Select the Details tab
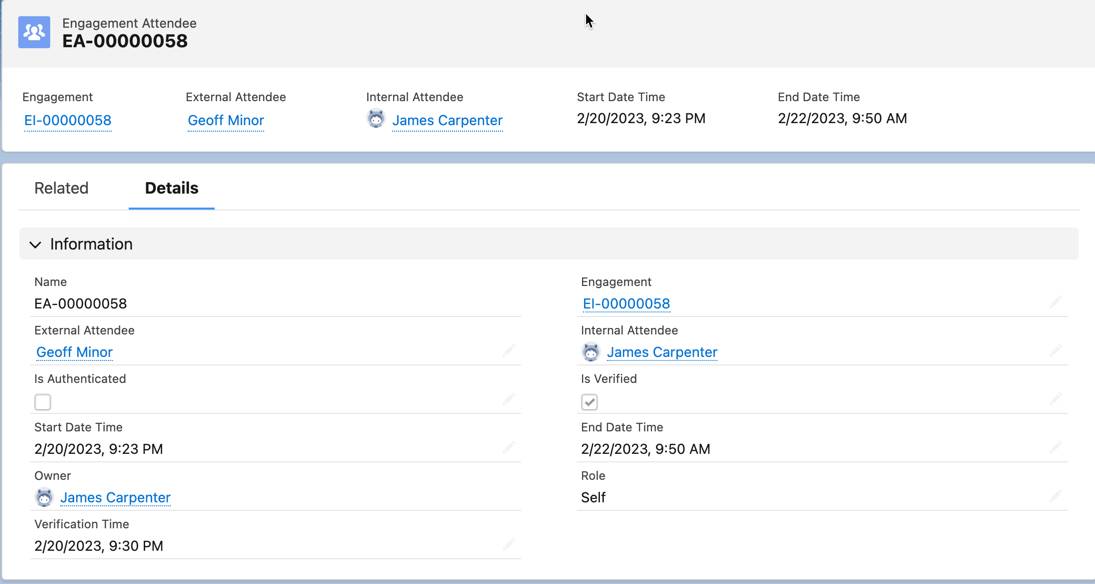1095x584 pixels. [x=172, y=188]
